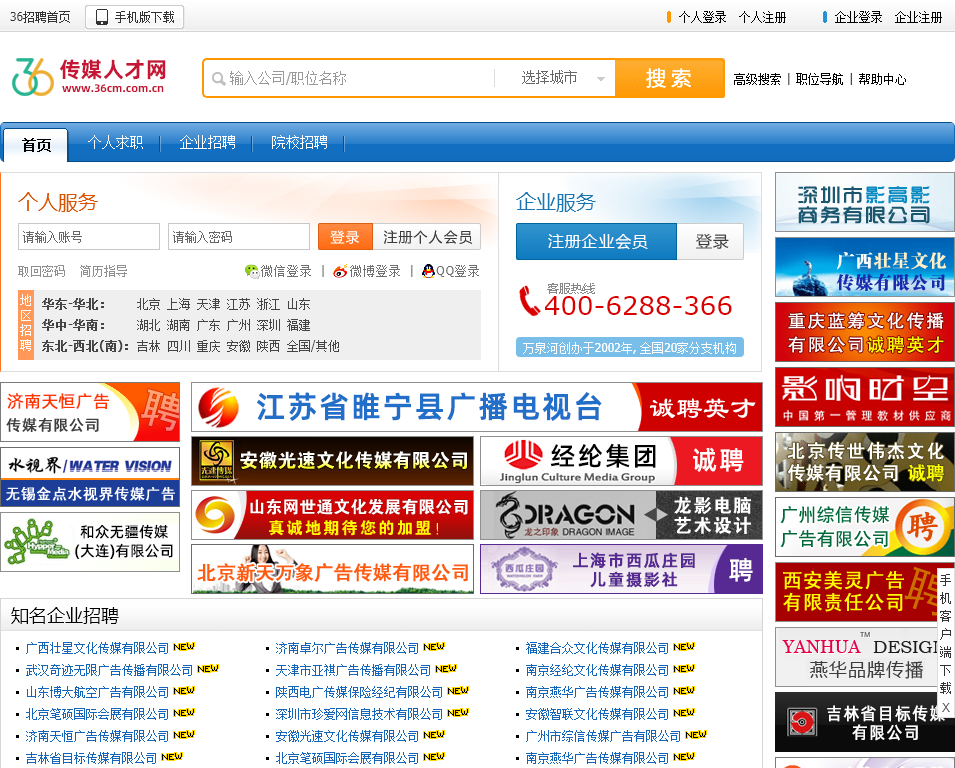
Task: Focus the 请输入密码 input field
Action: coord(239,237)
